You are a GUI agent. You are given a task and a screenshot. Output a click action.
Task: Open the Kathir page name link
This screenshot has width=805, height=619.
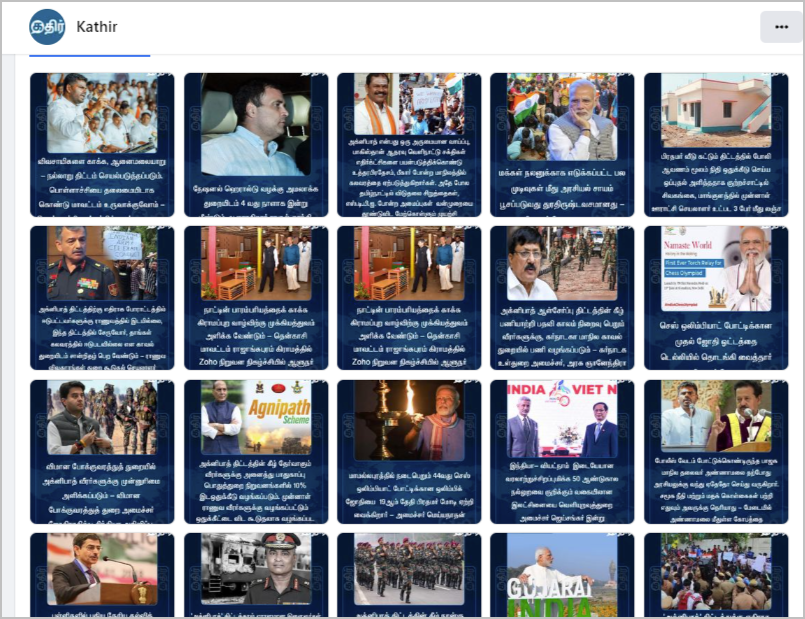97,27
